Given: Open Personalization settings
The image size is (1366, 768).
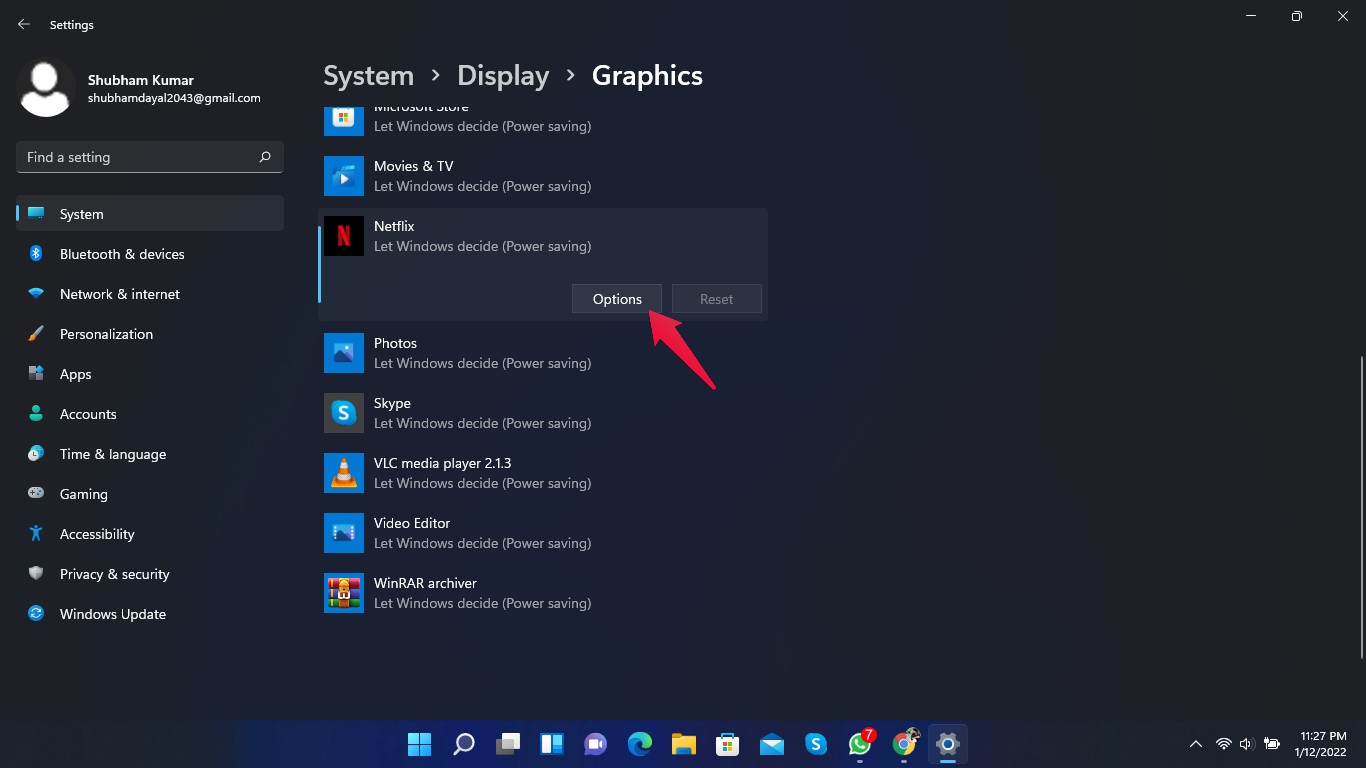Looking at the screenshot, I should pos(106,334).
